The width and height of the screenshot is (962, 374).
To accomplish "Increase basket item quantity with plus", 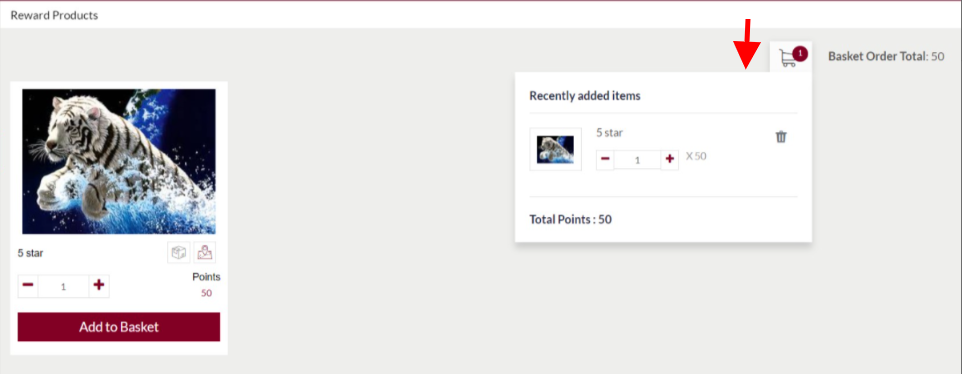I will [x=669, y=159].
